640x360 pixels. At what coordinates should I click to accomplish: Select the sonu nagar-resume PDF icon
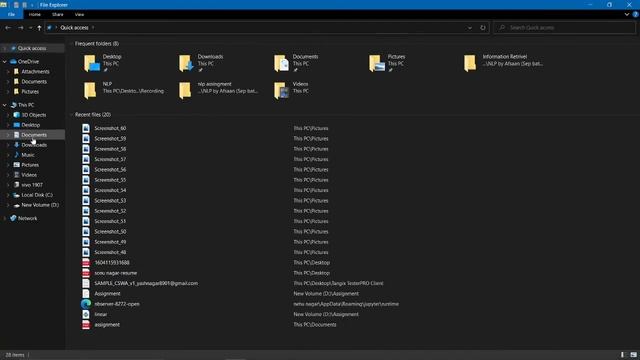pyautogui.click(x=86, y=273)
